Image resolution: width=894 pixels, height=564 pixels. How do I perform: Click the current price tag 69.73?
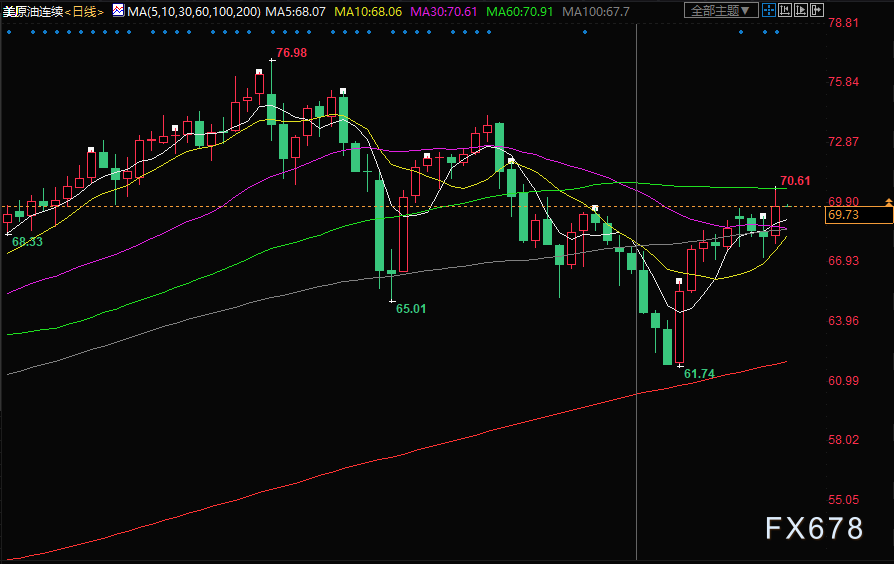click(859, 215)
